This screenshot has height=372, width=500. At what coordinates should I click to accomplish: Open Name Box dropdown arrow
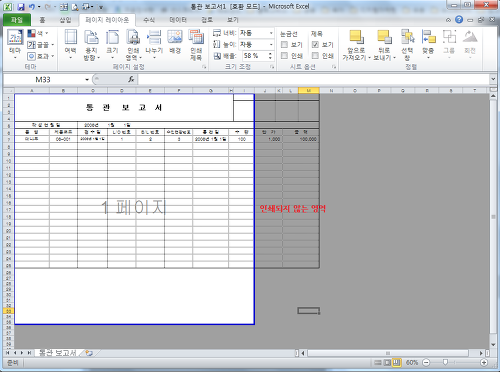[x=87, y=79]
